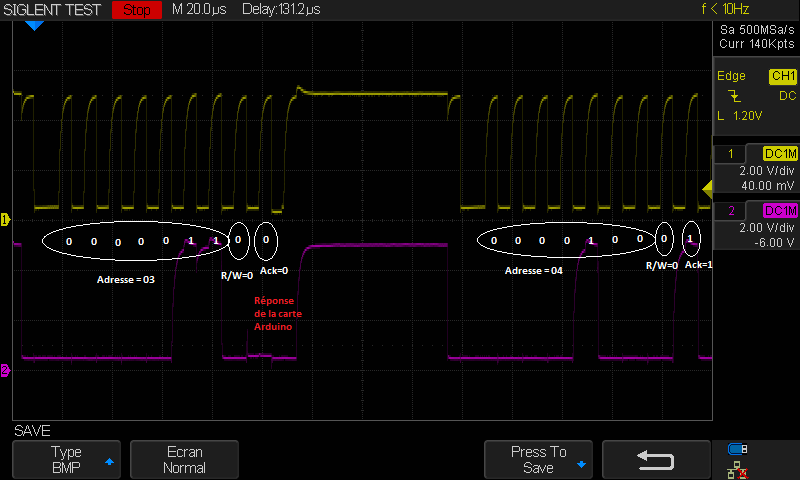The height and width of the screenshot is (480, 800).
Task: Toggle the channel 2 DC1M coupling badge
Action: click(780, 211)
